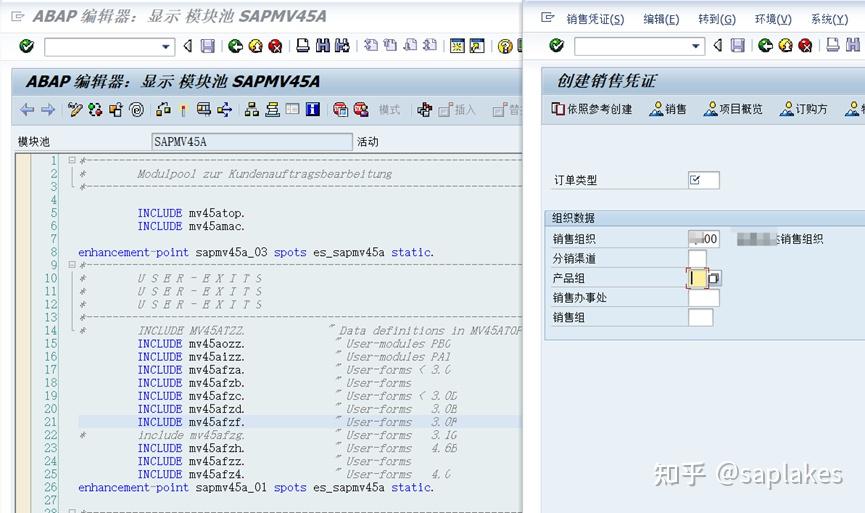Click yellow Exit icon in sales document window
Image resolution: width=865 pixels, height=513 pixels.
(x=786, y=45)
